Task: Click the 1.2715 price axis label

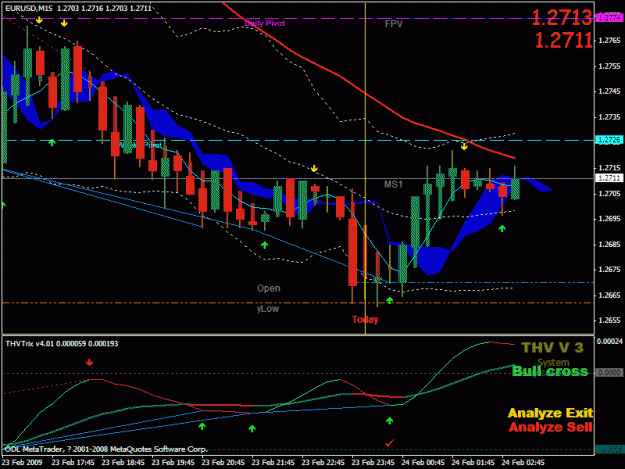Action: click(x=609, y=168)
